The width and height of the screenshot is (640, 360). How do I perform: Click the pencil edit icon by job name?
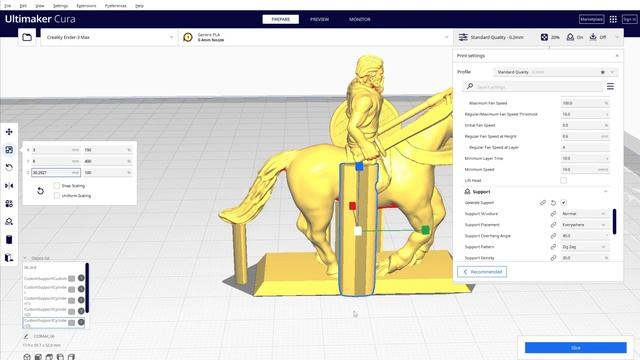coord(26,336)
